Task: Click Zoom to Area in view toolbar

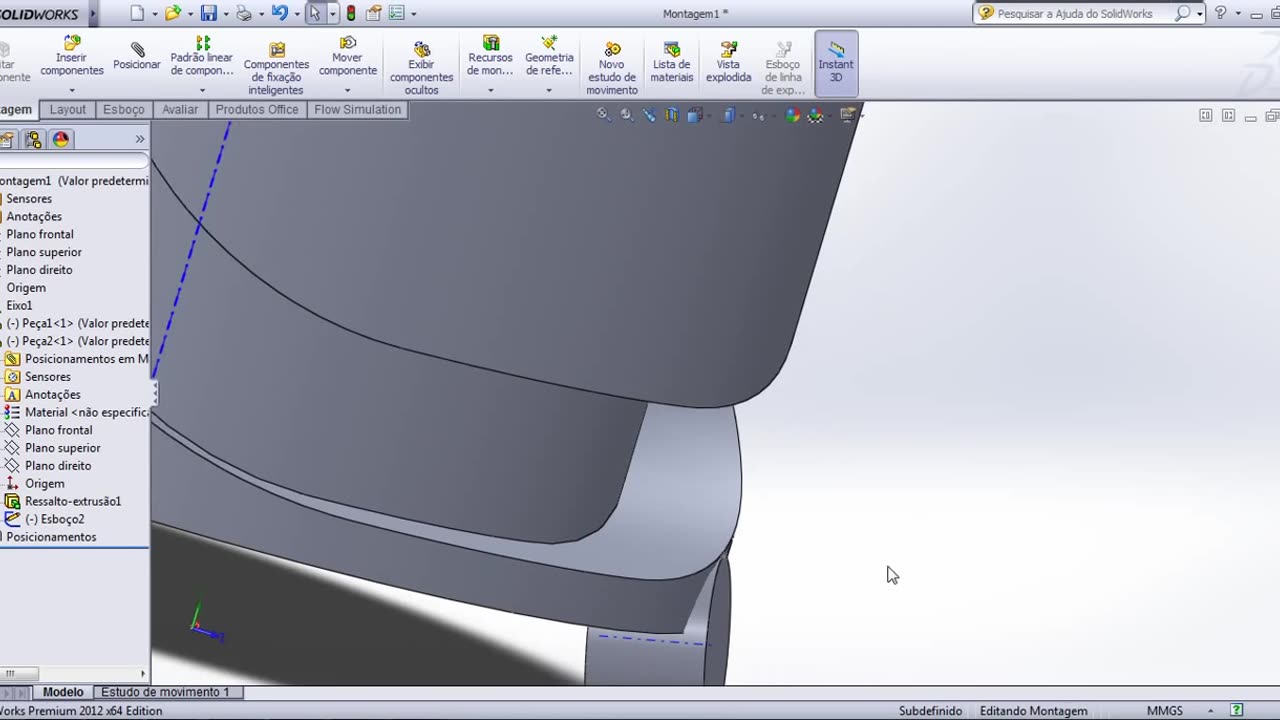Action: coord(626,115)
